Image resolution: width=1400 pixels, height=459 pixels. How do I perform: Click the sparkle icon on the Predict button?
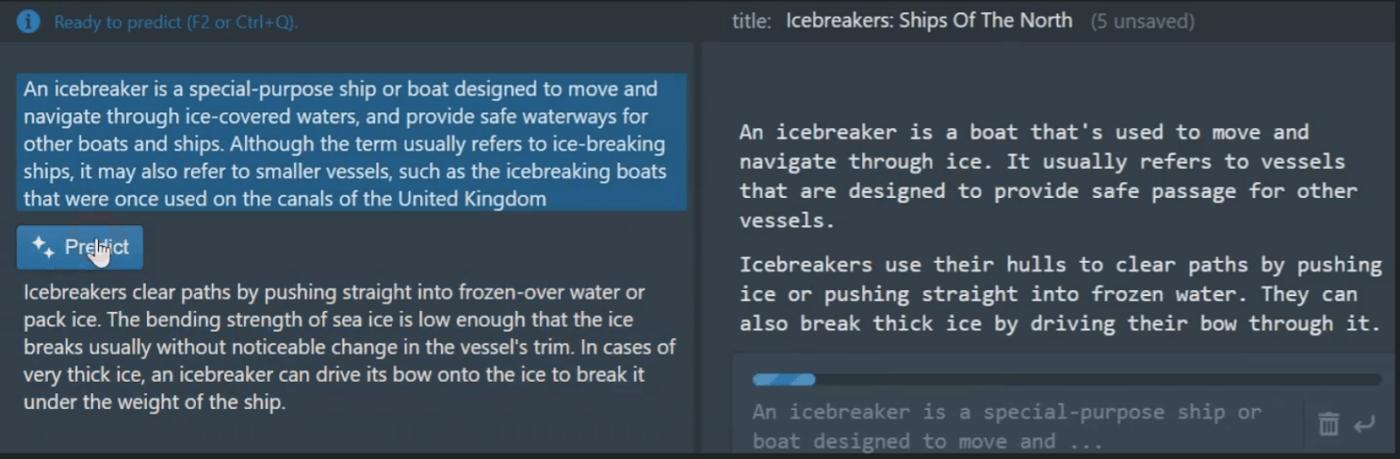coord(42,247)
